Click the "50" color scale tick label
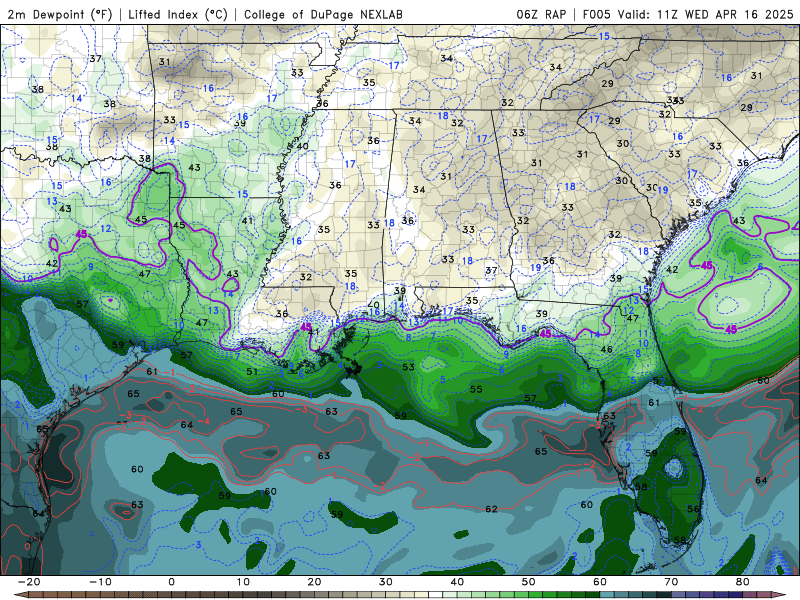800x600 pixels. (x=529, y=582)
